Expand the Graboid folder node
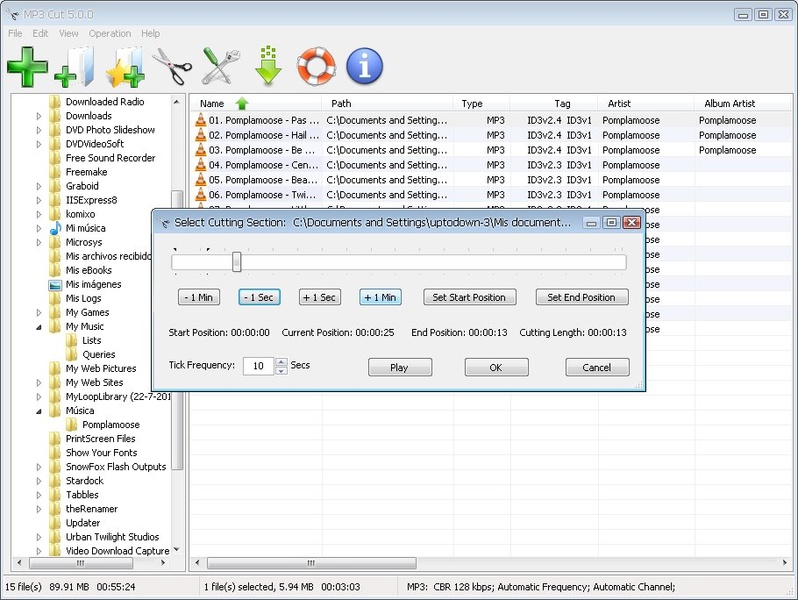This screenshot has width=798, height=600. click(40, 186)
